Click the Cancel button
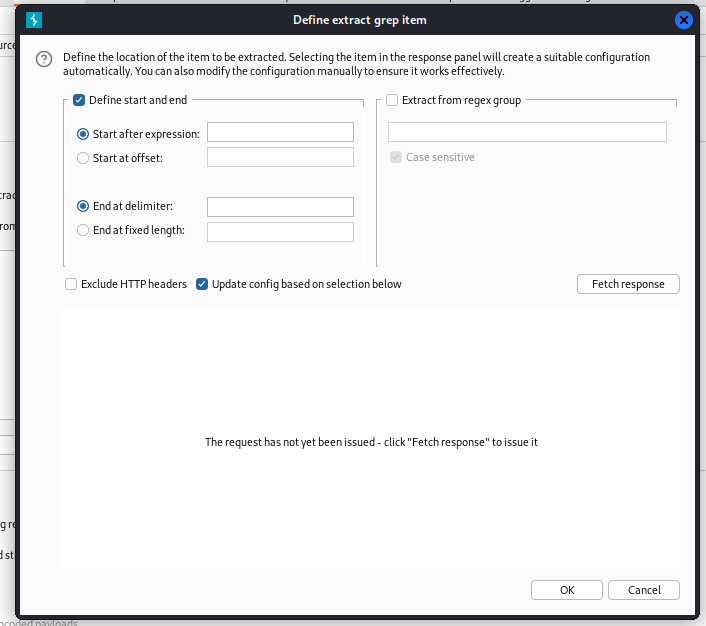 point(643,590)
